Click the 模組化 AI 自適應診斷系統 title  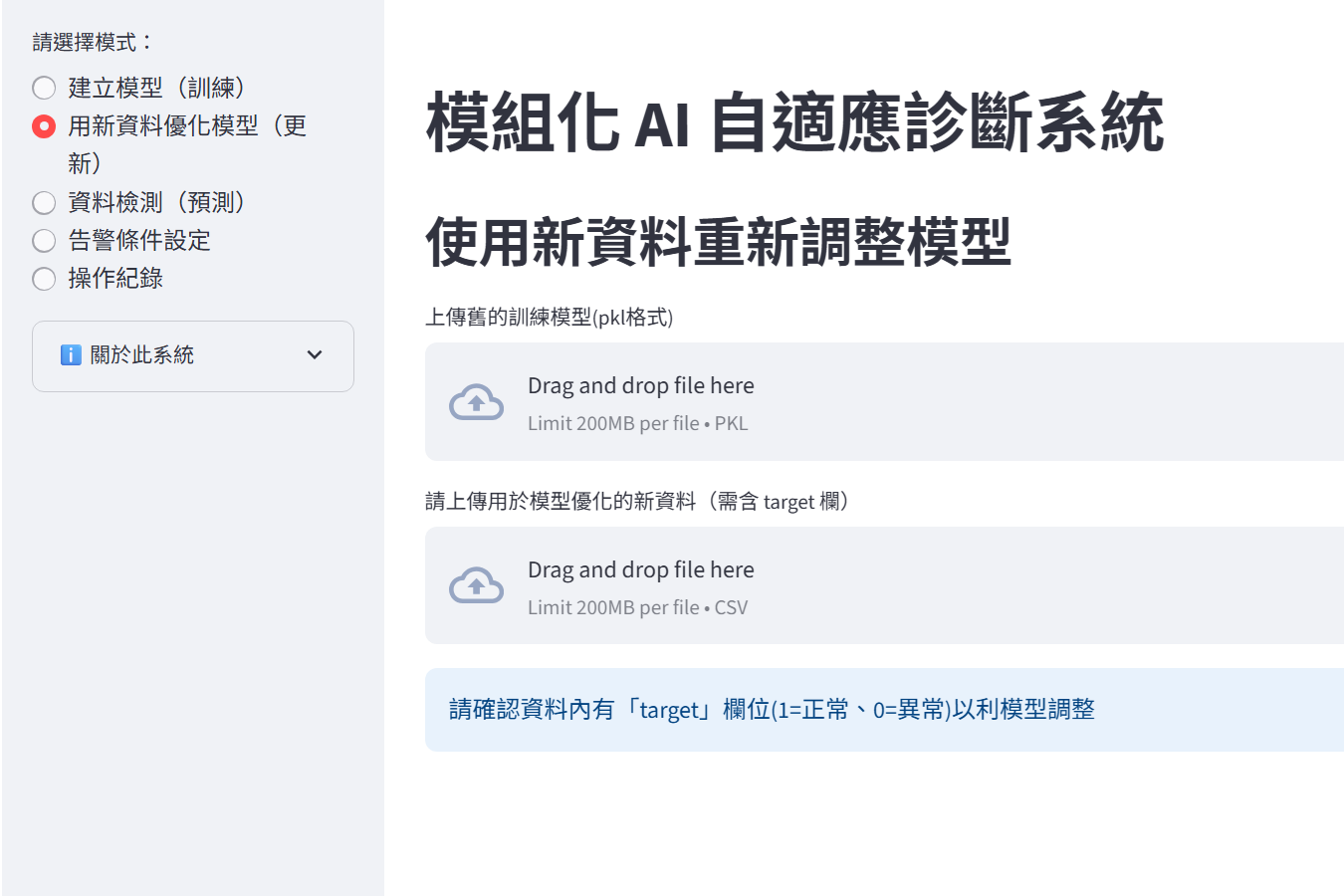794,123
